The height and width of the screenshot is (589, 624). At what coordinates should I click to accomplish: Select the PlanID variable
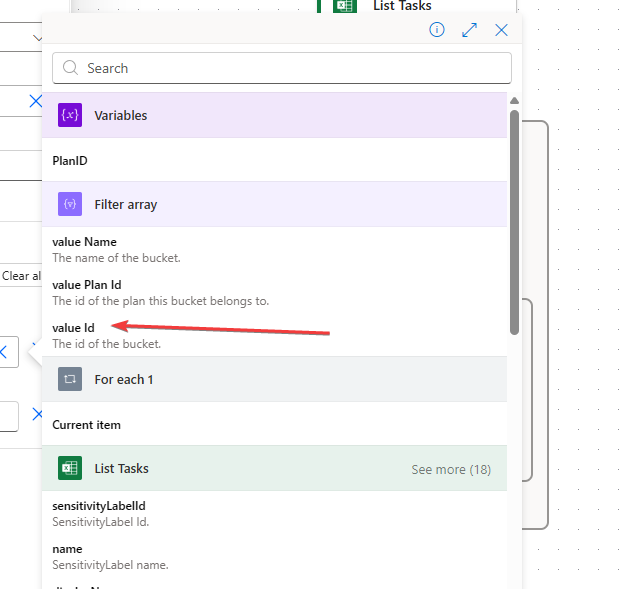pos(71,160)
